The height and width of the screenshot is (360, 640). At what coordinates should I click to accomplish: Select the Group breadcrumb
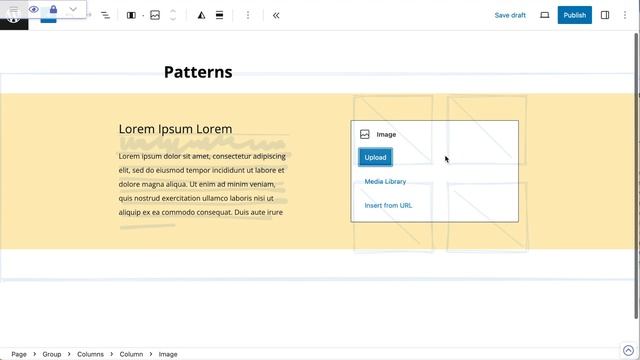pyautogui.click(x=52, y=354)
